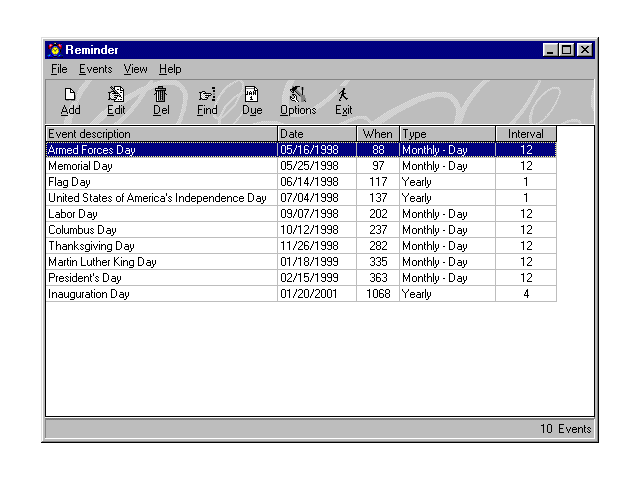
Task: Open Find using the pointing hand icon
Action: tap(207, 95)
